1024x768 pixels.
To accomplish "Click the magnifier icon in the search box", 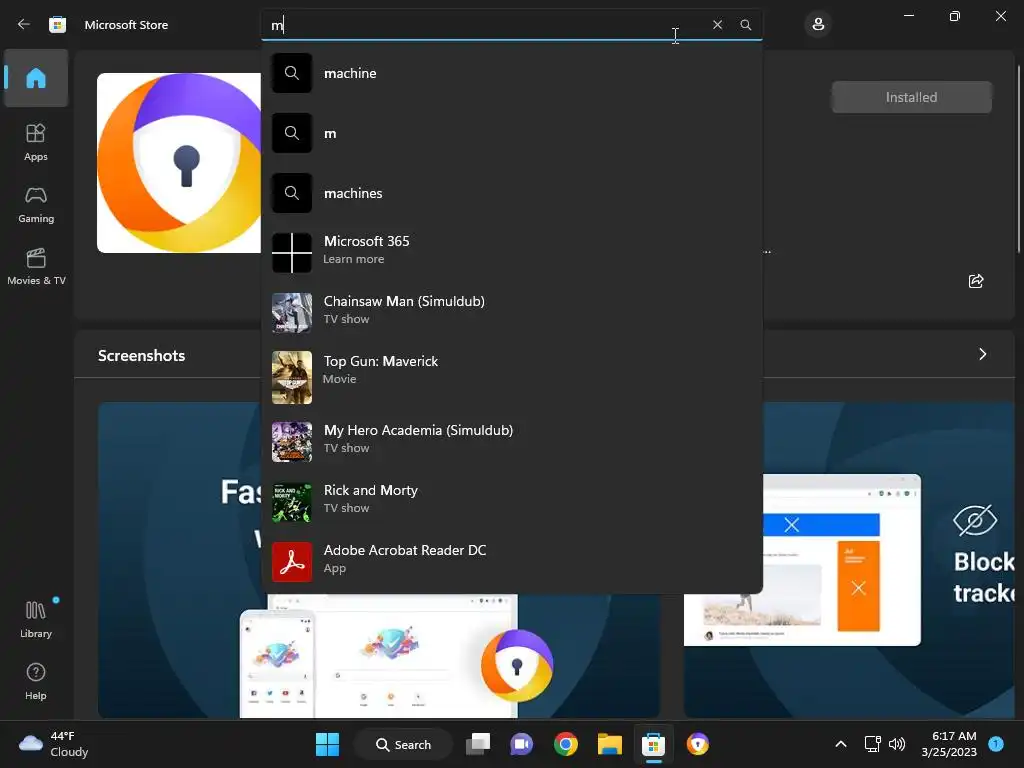I will tap(745, 25).
